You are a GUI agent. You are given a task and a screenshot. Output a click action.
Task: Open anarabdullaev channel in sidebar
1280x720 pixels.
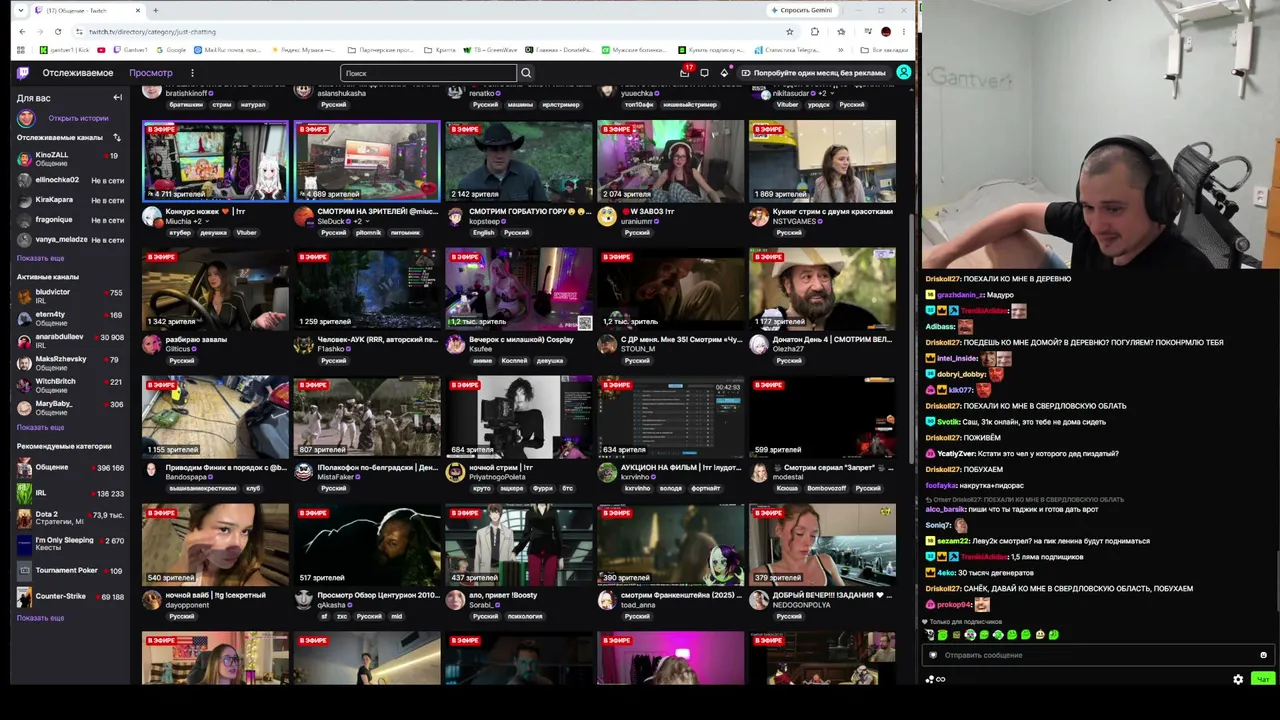click(x=70, y=341)
